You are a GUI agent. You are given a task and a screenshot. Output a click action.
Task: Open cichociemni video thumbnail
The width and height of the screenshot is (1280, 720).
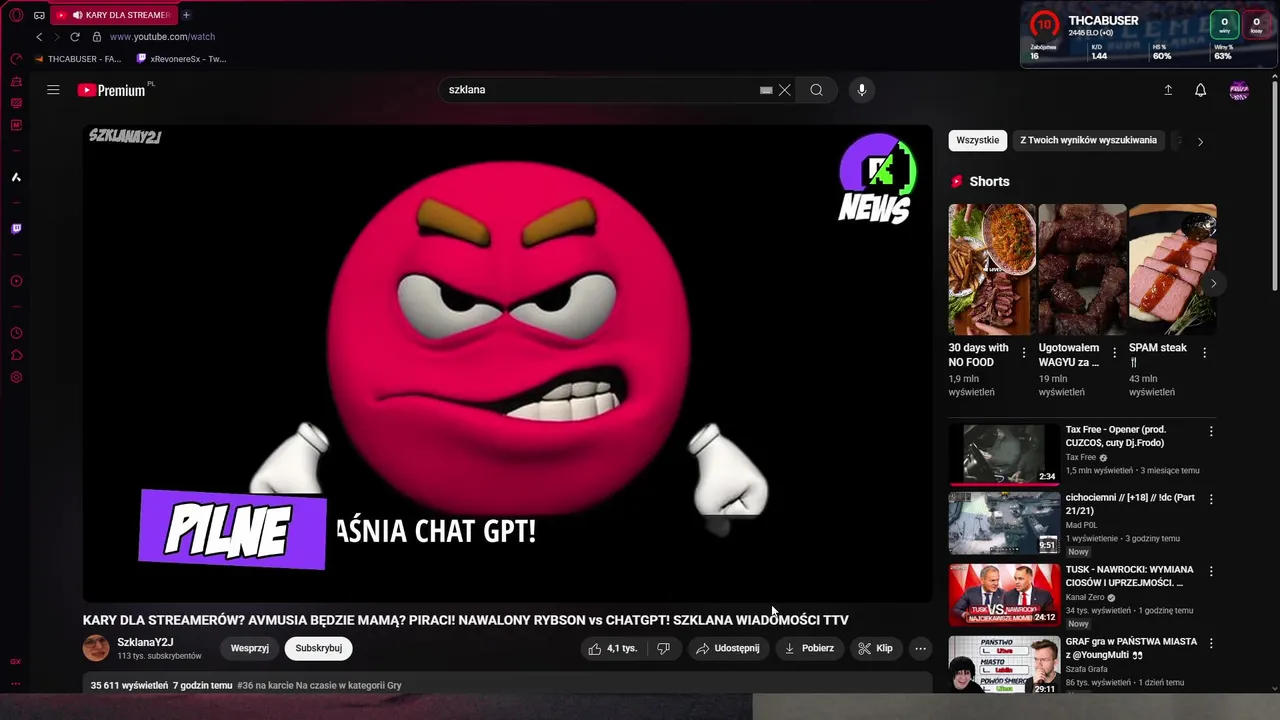pos(1004,523)
